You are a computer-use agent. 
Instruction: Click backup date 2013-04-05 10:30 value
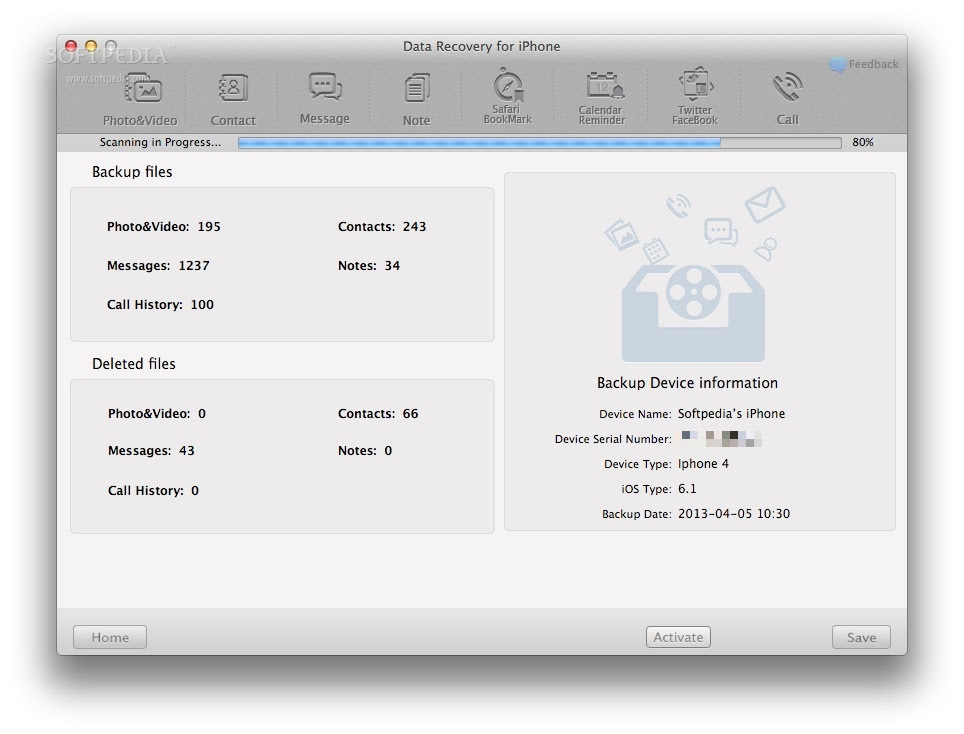coord(734,514)
